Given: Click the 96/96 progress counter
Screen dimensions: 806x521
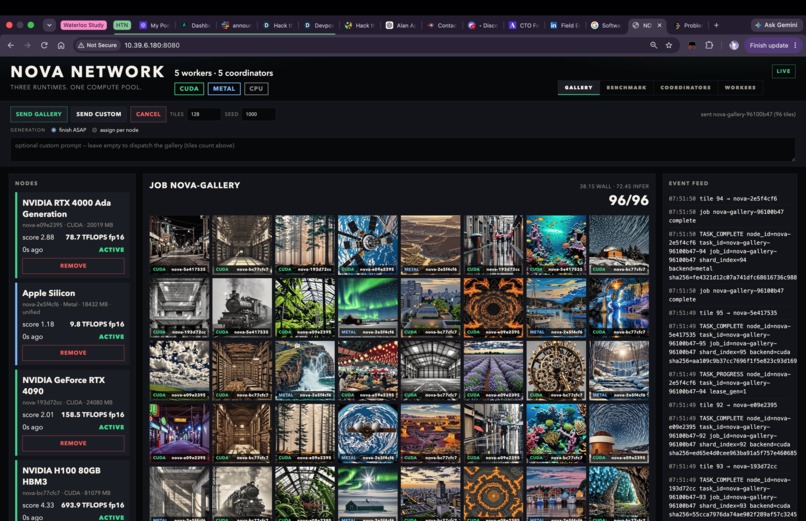Looking at the screenshot, I should [628, 200].
